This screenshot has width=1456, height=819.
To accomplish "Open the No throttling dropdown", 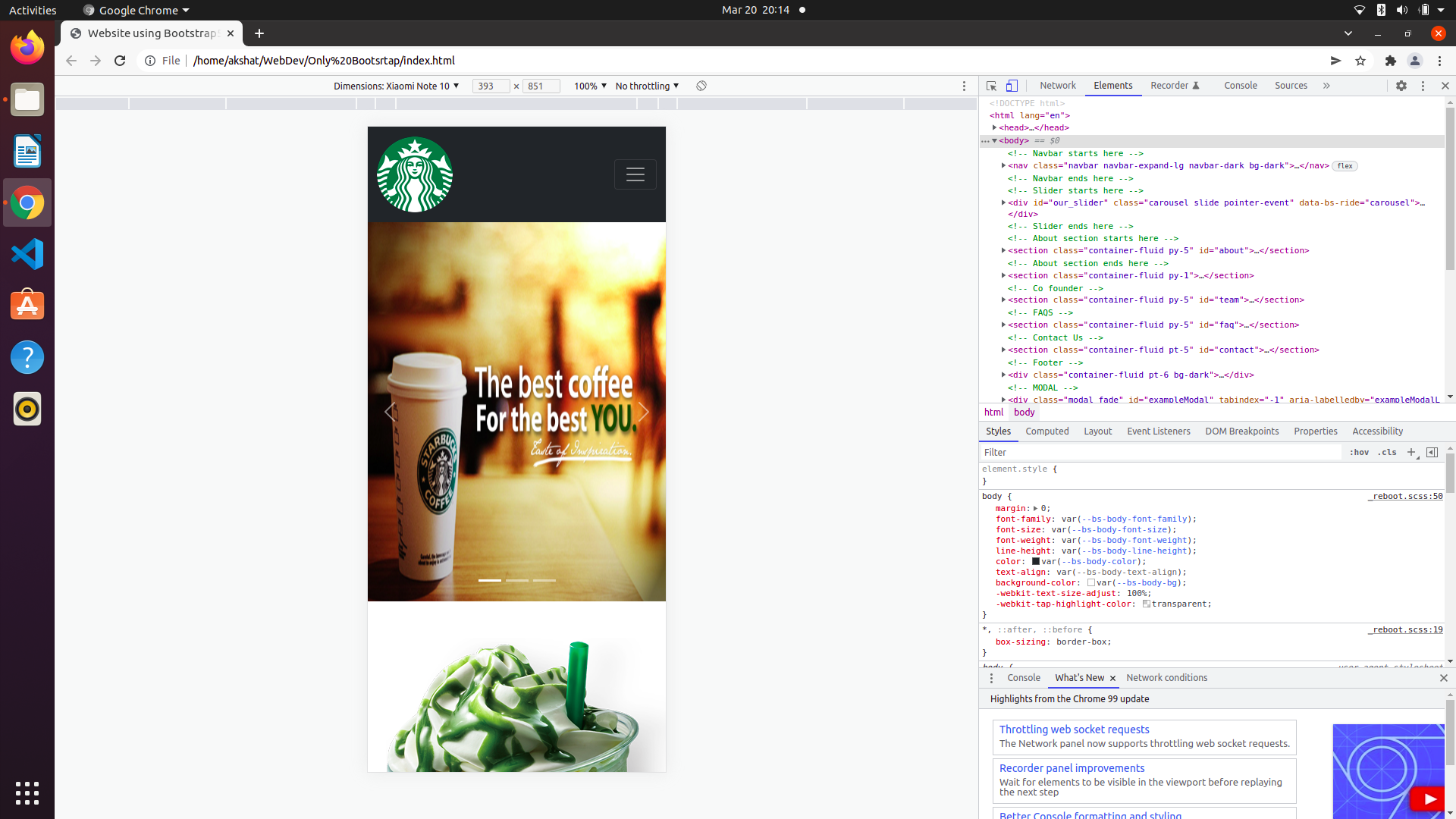I will [x=646, y=86].
